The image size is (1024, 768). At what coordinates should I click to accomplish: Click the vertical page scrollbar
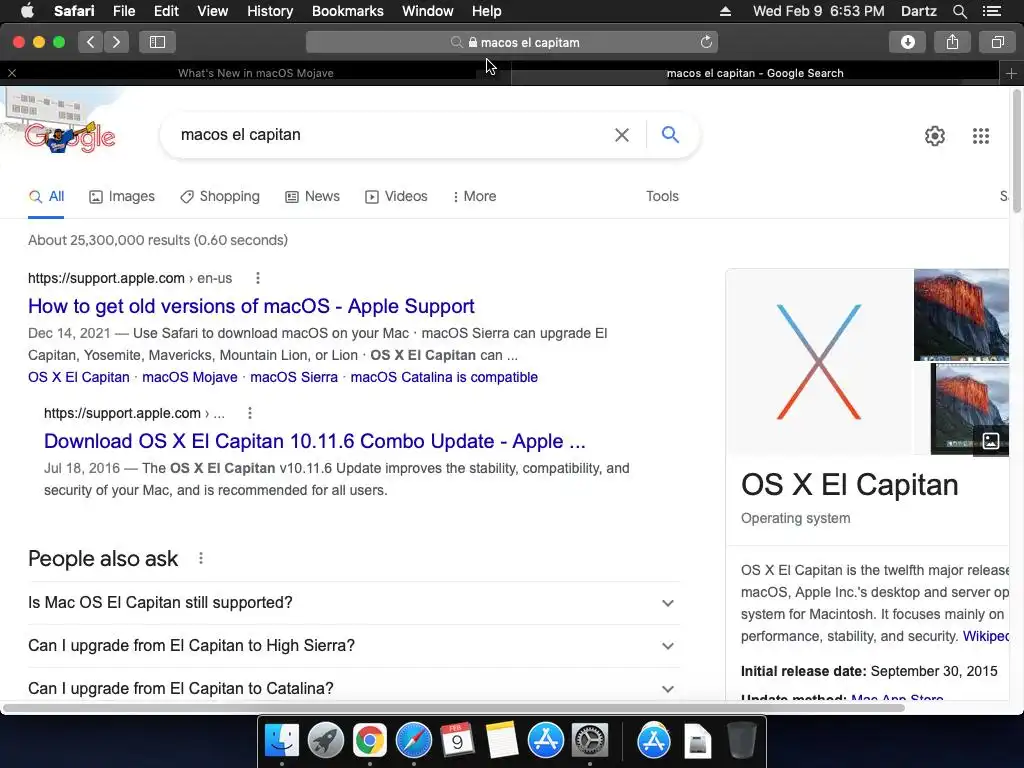pos(1016,152)
